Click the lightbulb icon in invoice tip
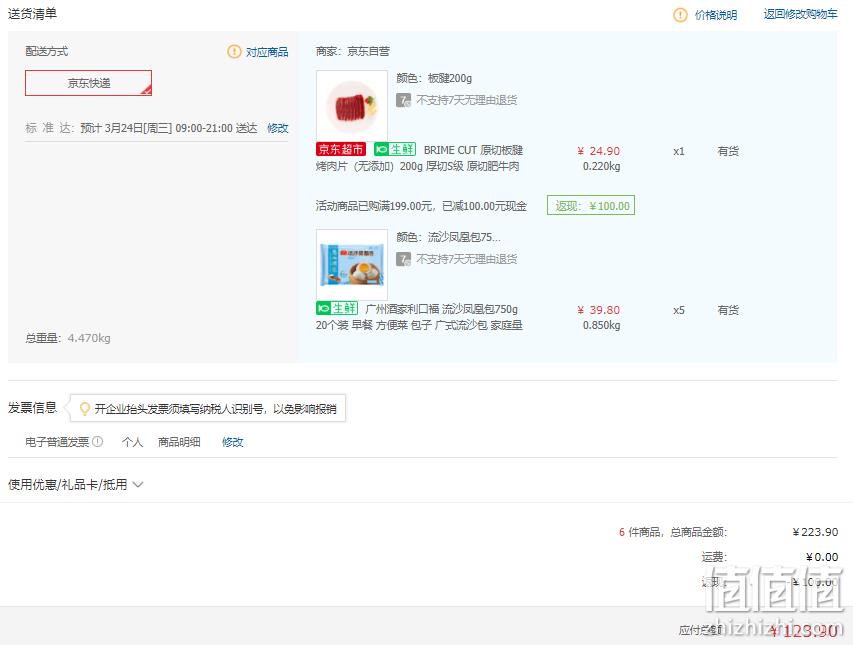 84,408
